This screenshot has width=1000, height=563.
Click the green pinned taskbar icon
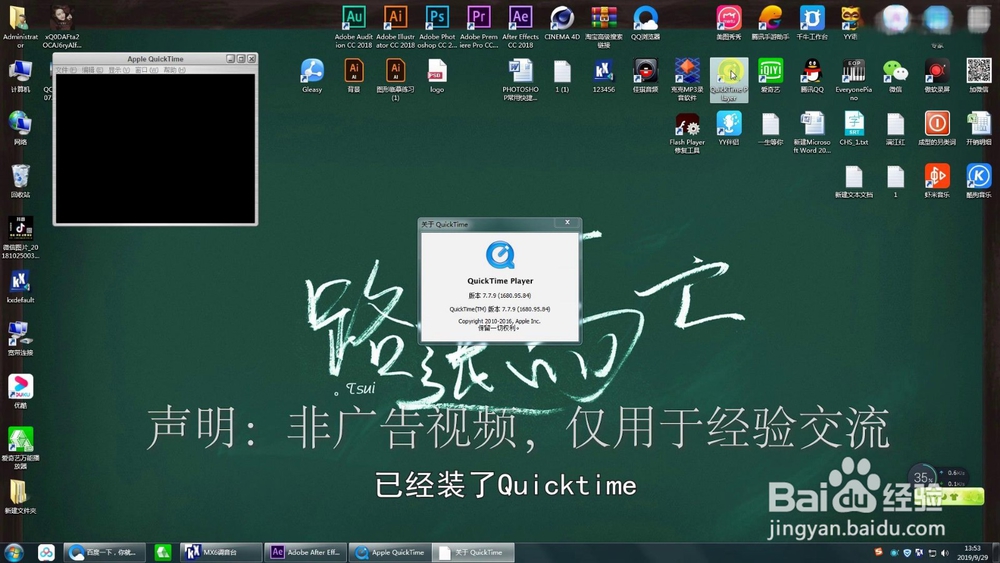click(x=163, y=552)
